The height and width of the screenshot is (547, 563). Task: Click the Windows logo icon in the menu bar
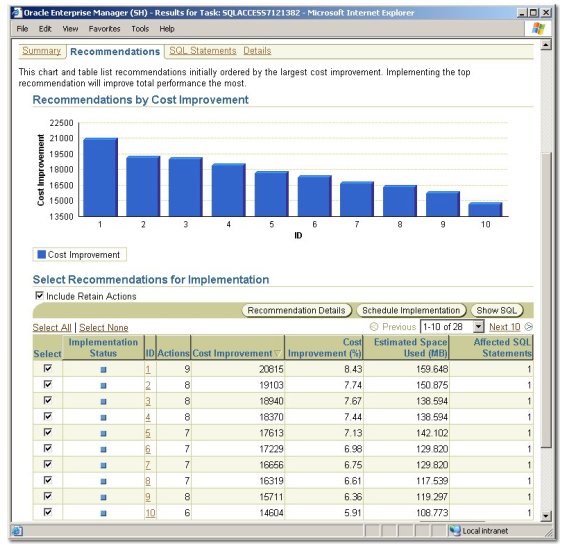[x=538, y=28]
